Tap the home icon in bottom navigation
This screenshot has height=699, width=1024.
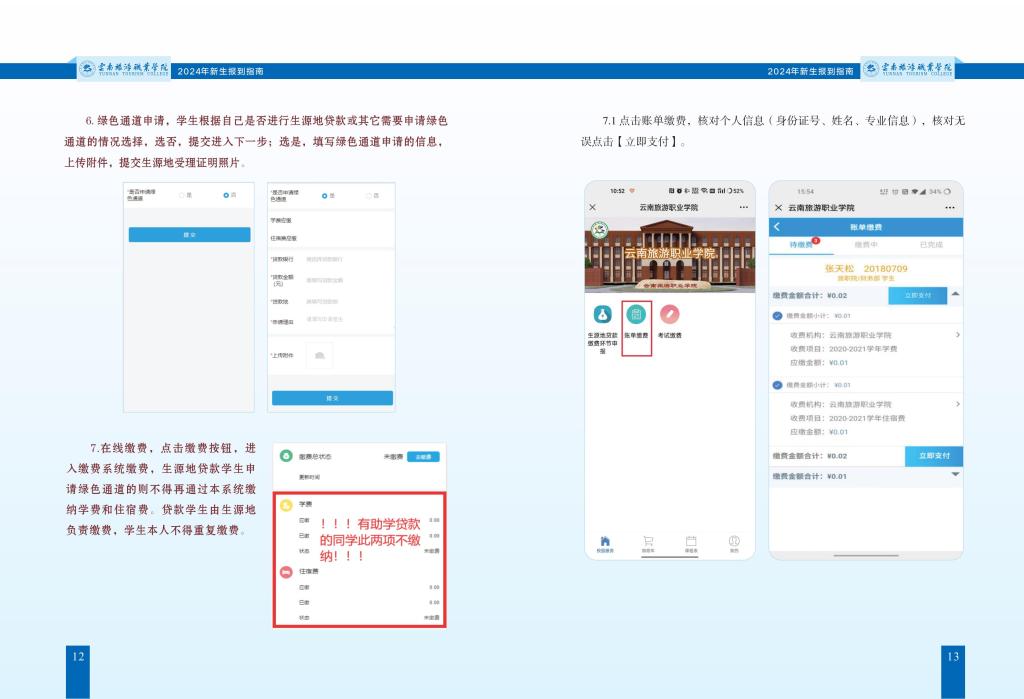[x=604, y=541]
